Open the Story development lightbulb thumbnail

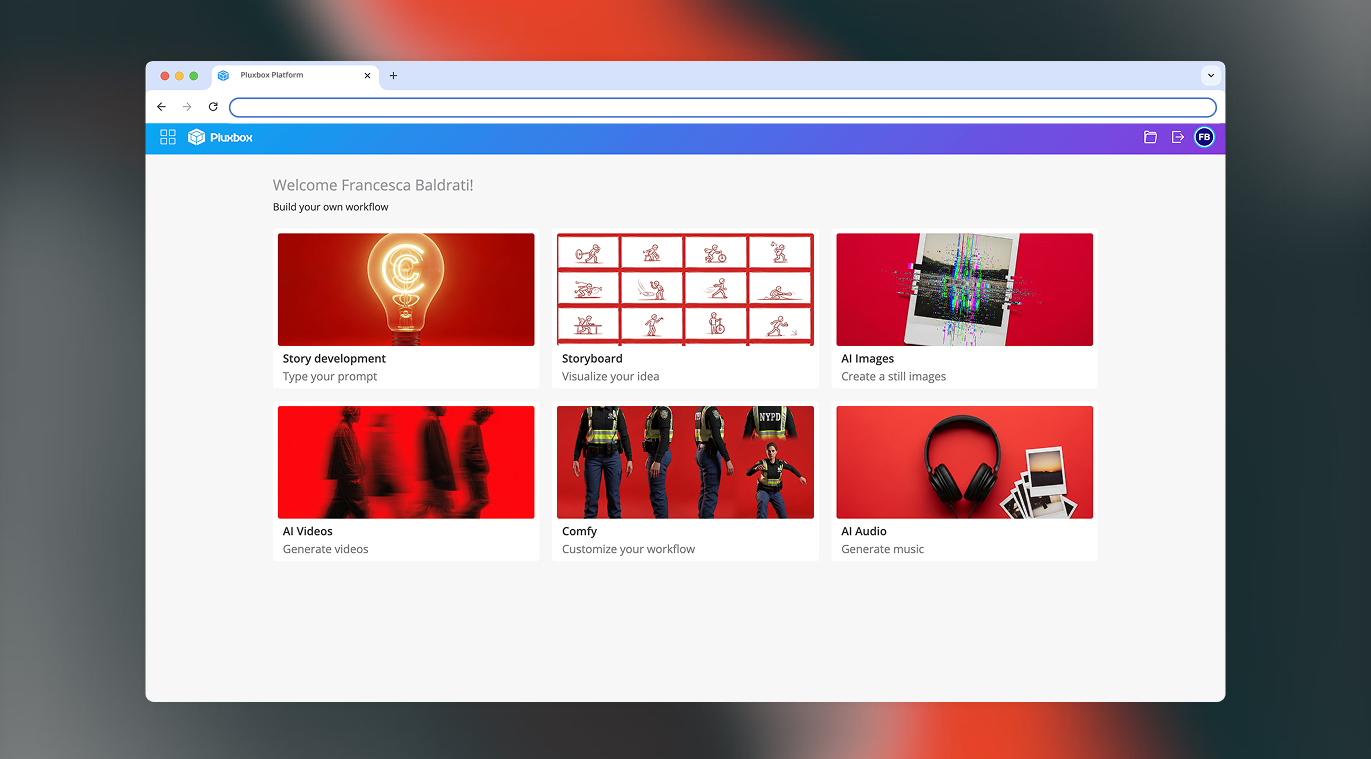pos(406,289)
